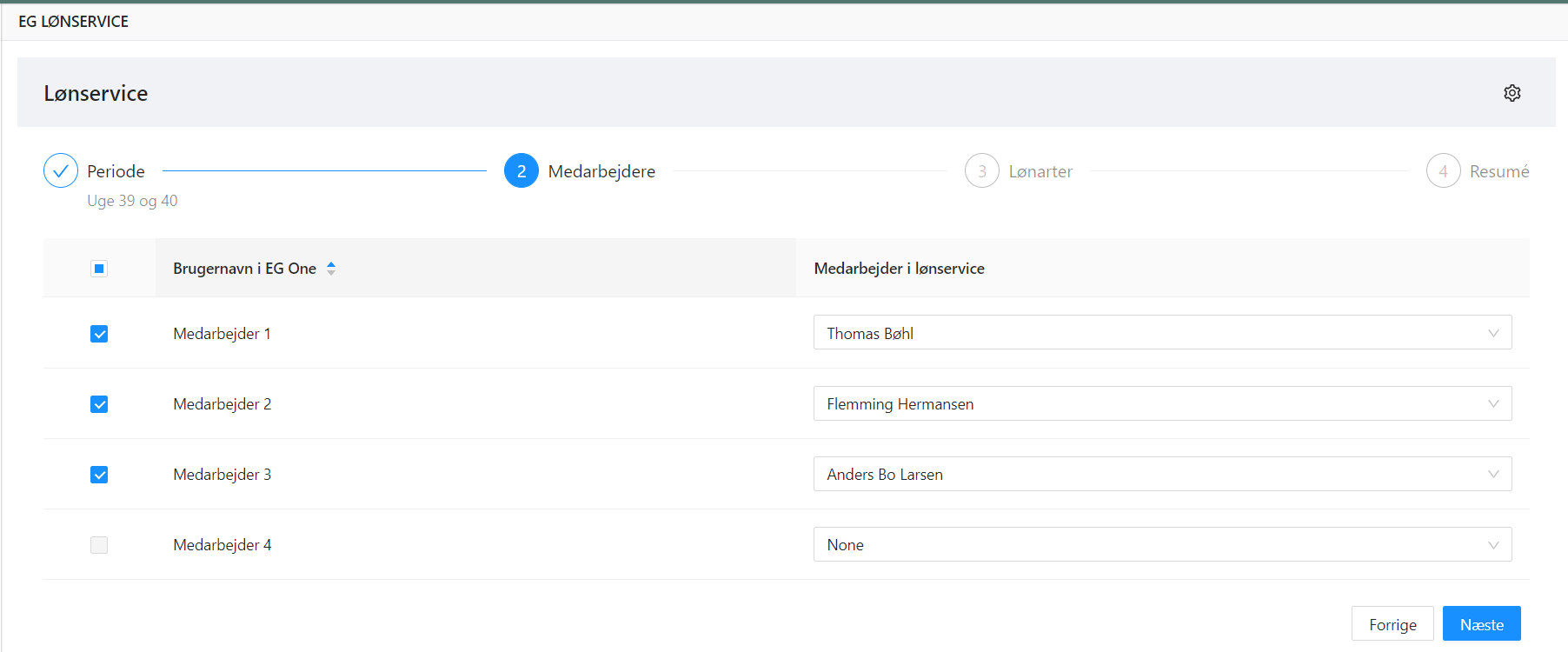Screen dimensions: 1568x652
Task: Click the Medarbejder 4 name text
Action: tap(222, 545)
